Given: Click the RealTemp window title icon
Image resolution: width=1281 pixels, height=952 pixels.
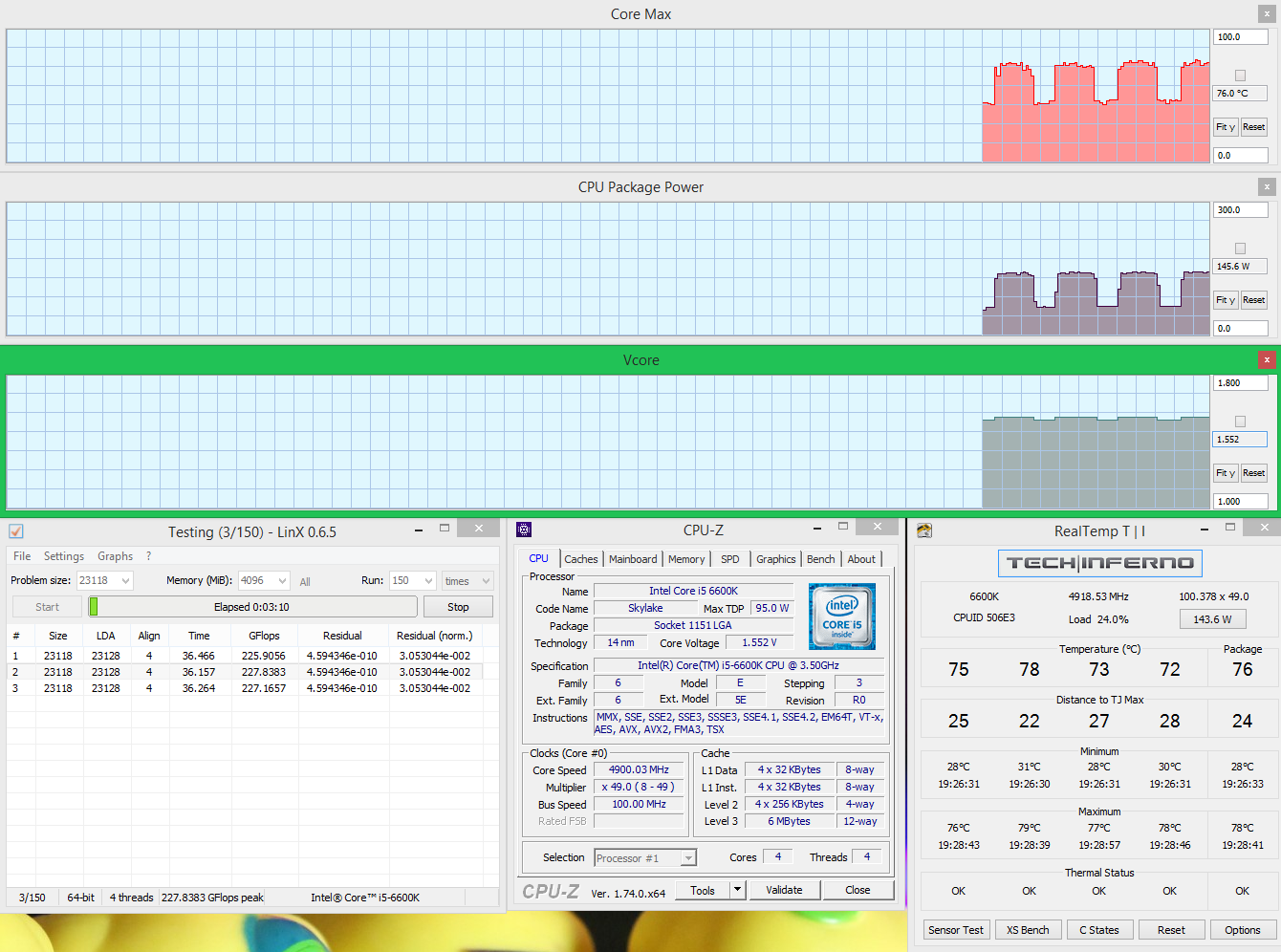Looking at the screenshot, I should [924, 530].
